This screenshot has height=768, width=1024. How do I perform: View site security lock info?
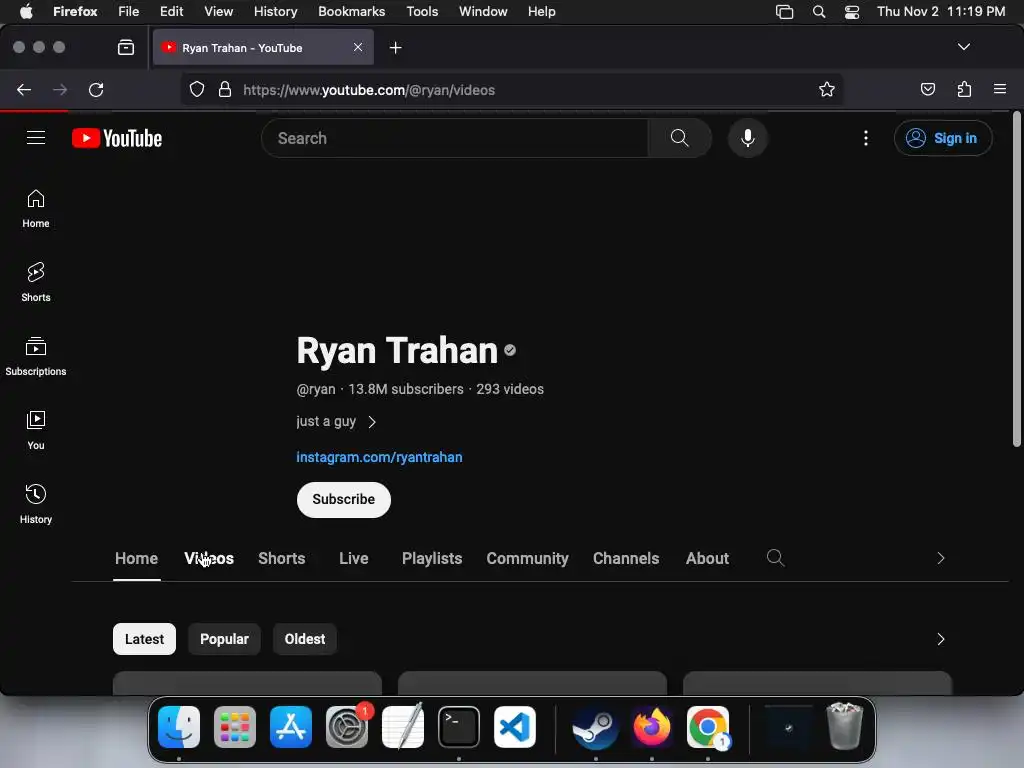click(x=225, y=89)
